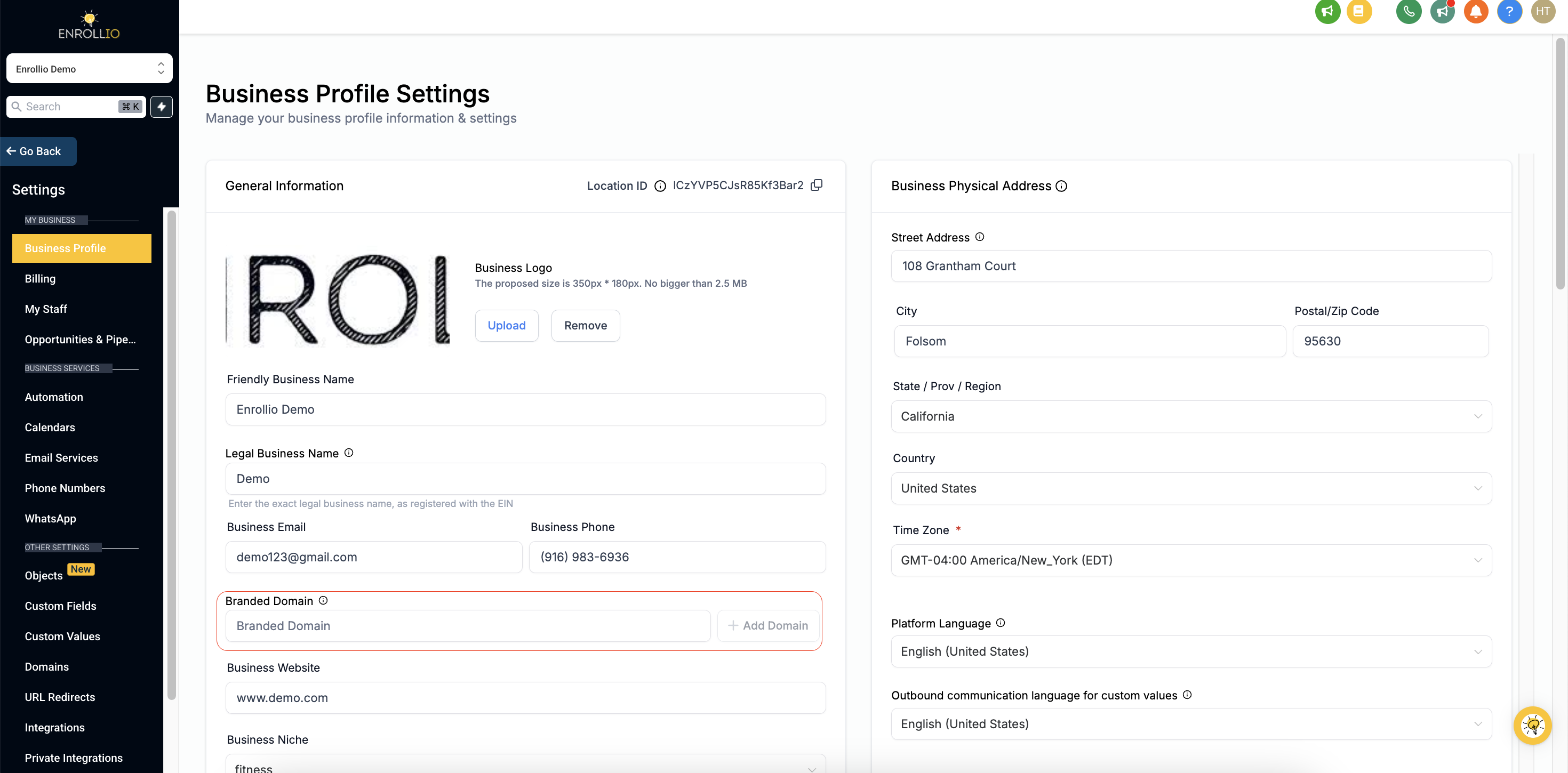Open the blue help question mark
This screenshot has width=1568, height=773.
1509,11
